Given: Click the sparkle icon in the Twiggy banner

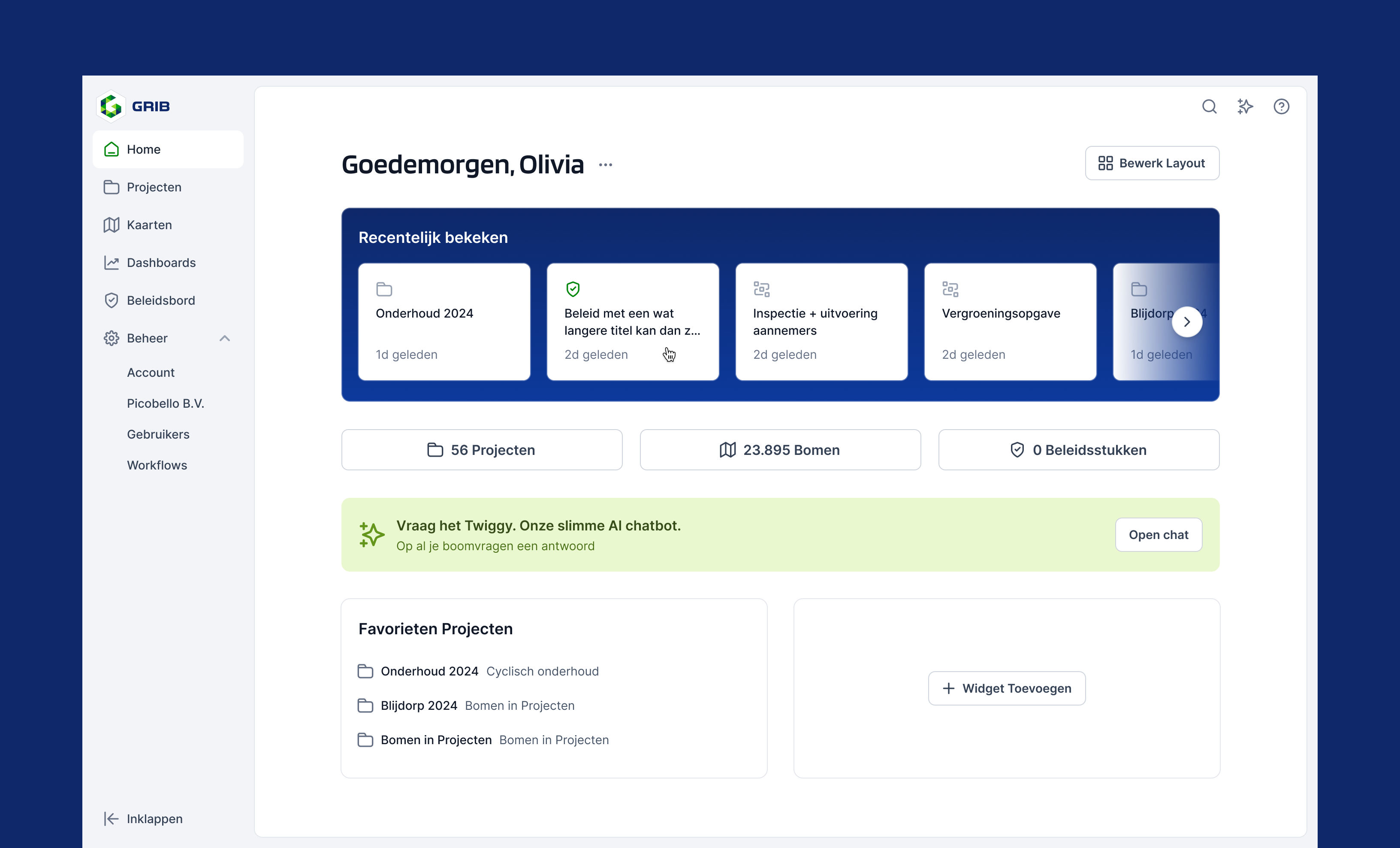Looking at the screenshot, I should click(x=371, y=534).
